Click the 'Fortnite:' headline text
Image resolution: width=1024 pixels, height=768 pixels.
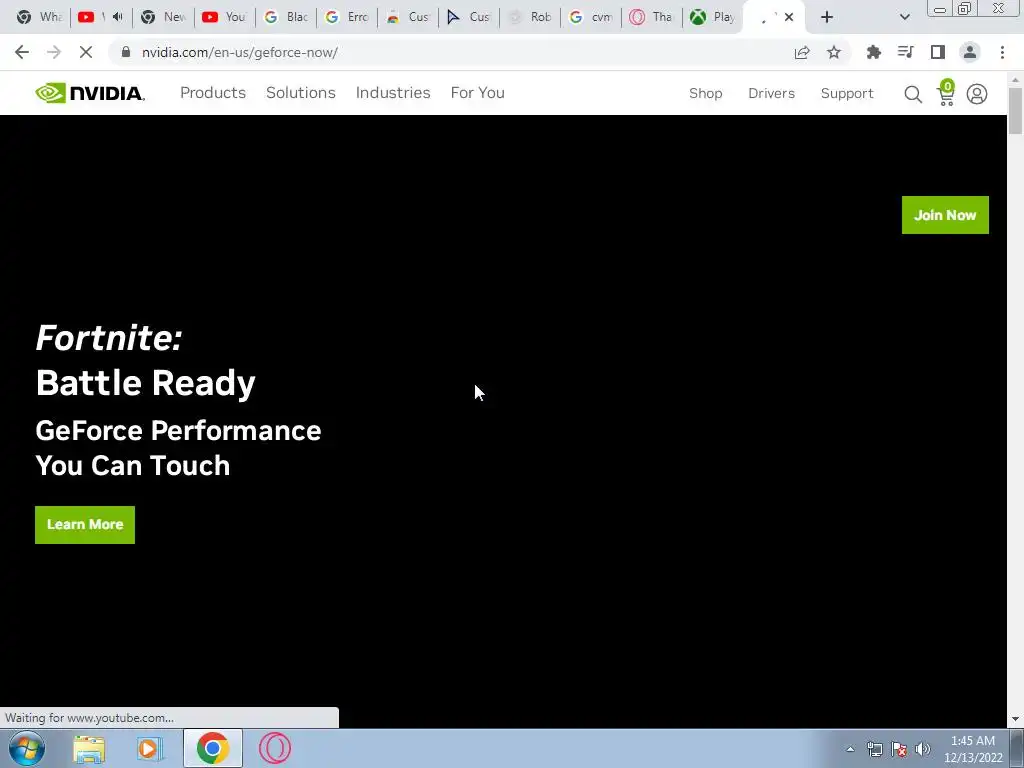[109, 338]
